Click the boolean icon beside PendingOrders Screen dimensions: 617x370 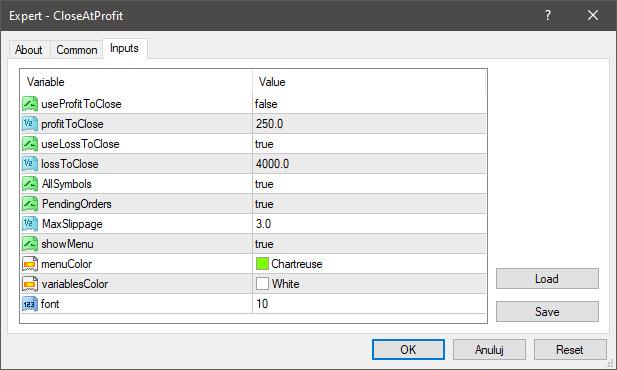coord(30,204)
